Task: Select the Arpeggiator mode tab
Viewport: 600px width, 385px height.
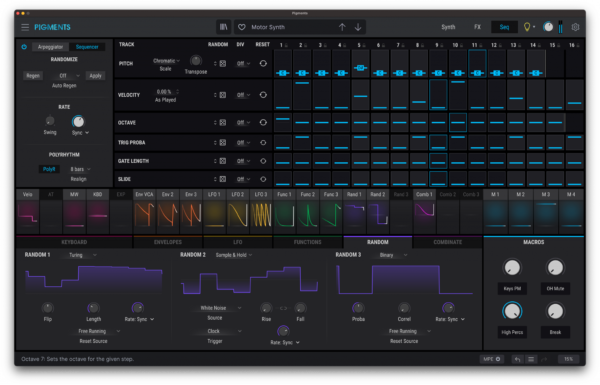Action: [x=50, y=47]
